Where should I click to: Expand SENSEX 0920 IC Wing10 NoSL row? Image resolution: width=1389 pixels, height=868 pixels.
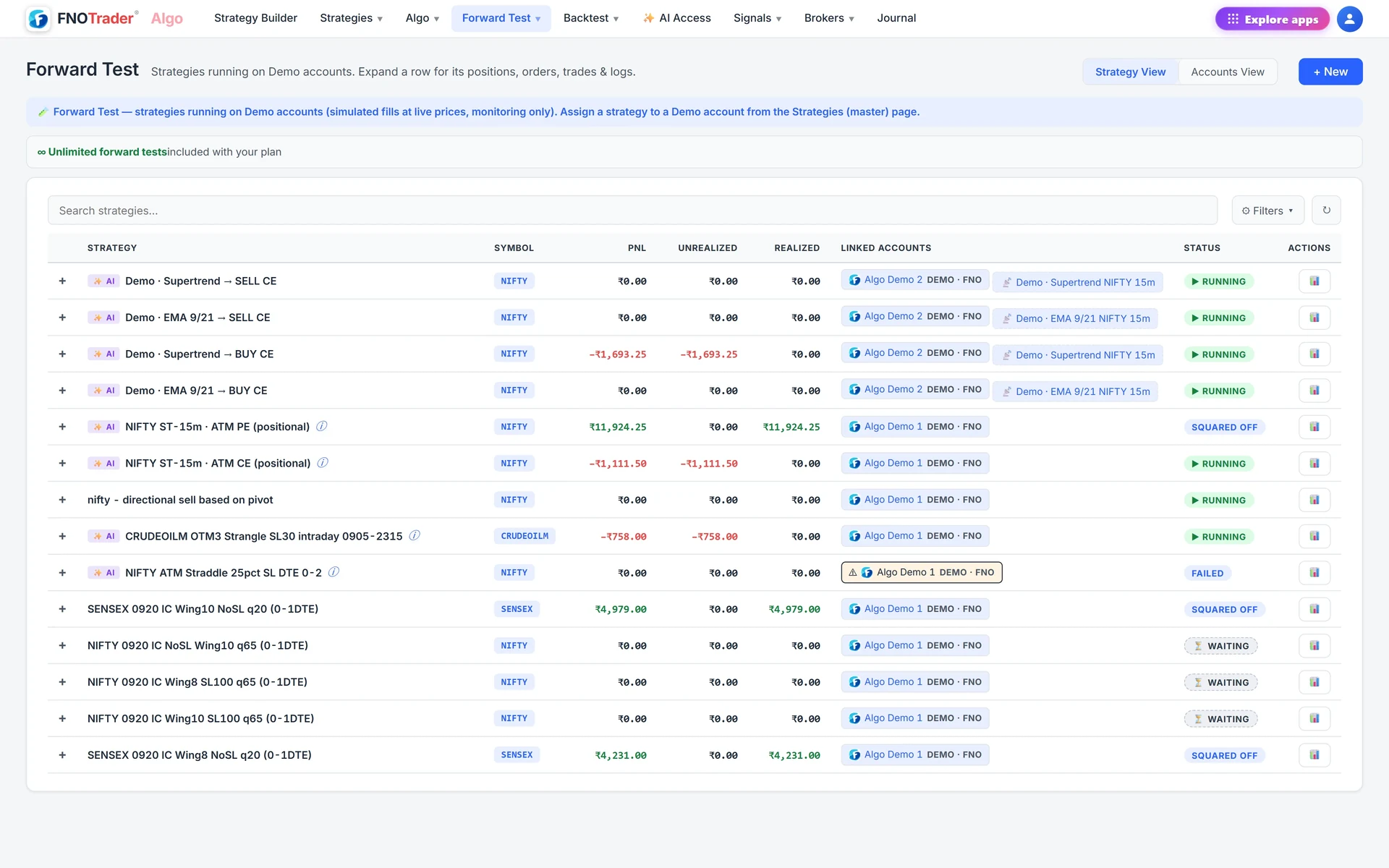(62, 609)
